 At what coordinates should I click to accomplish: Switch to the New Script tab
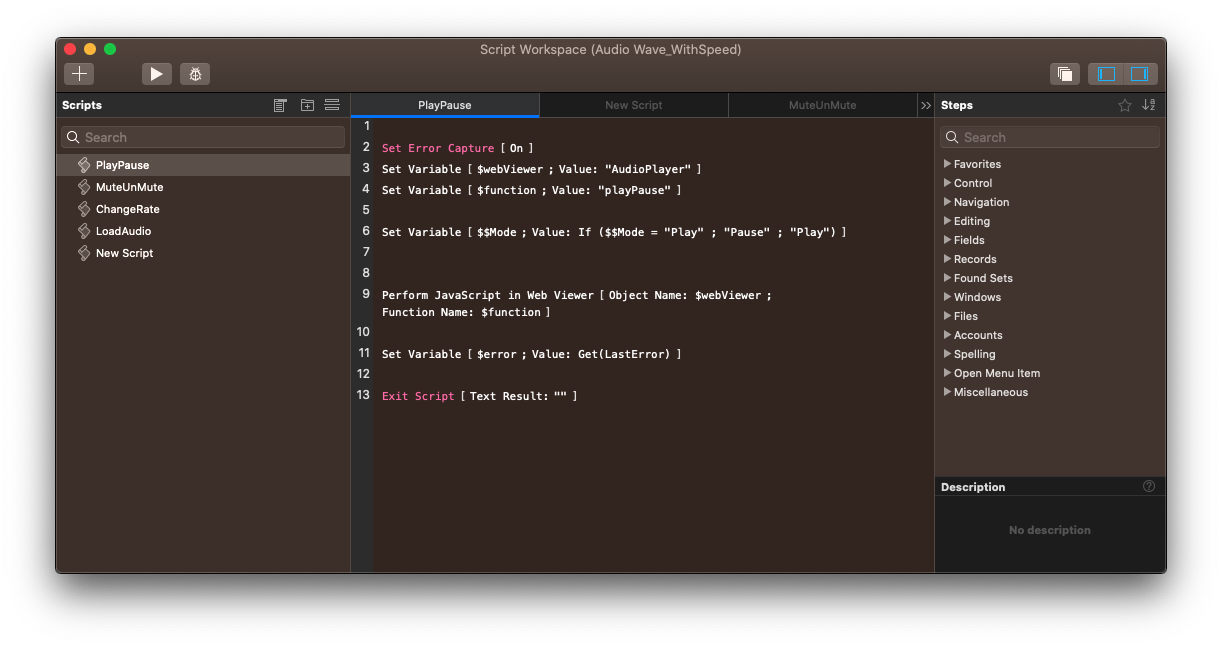(634, 105)
